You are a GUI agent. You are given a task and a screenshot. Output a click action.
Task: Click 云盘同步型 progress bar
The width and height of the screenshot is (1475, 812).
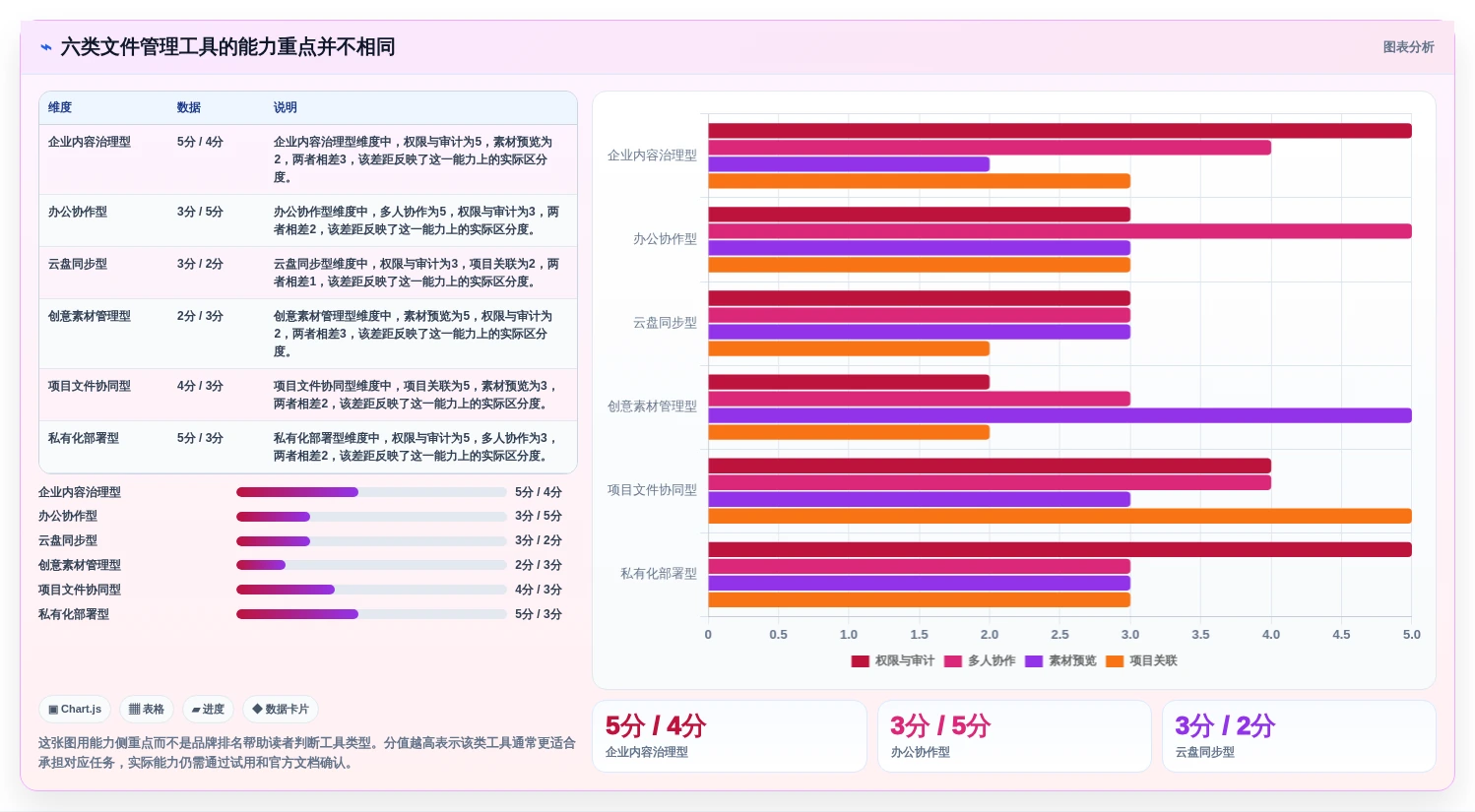(371, 541)
